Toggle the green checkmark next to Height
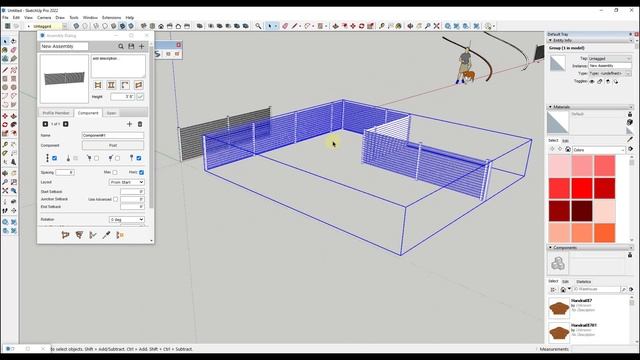This screenshot has height=360, width=640. [x=140, y=97]
